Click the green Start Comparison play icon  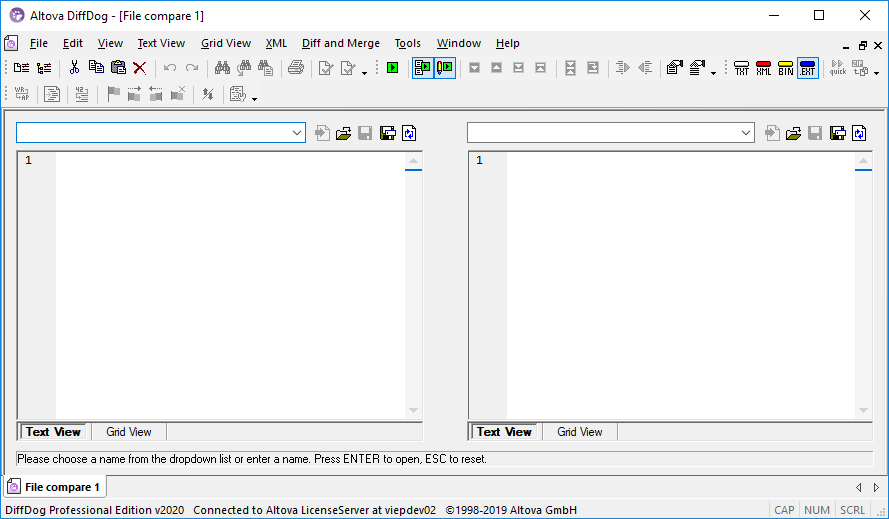coord(392,68)
